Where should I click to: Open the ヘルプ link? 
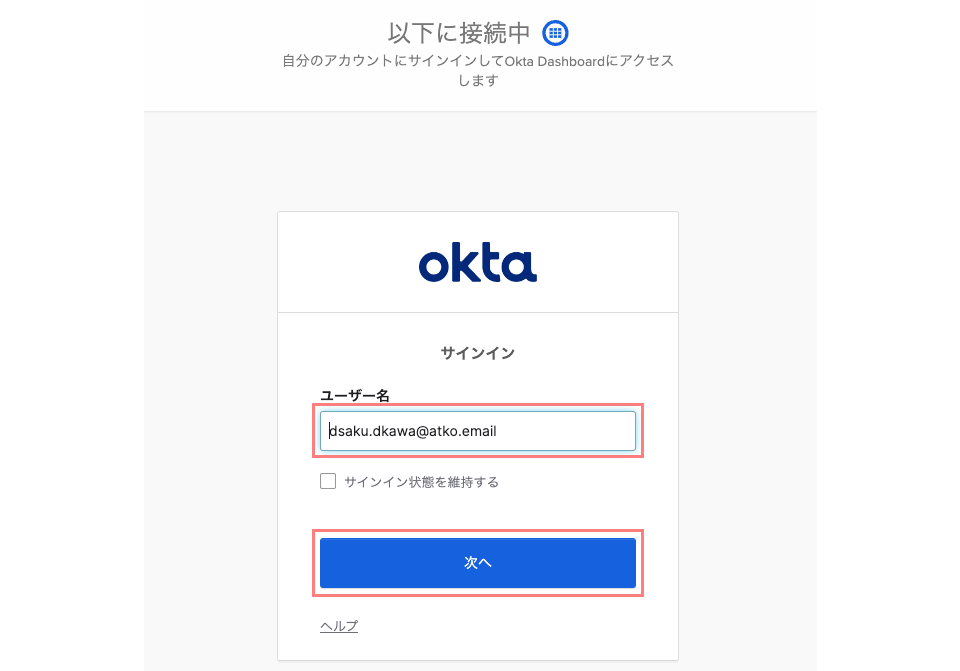338,625
